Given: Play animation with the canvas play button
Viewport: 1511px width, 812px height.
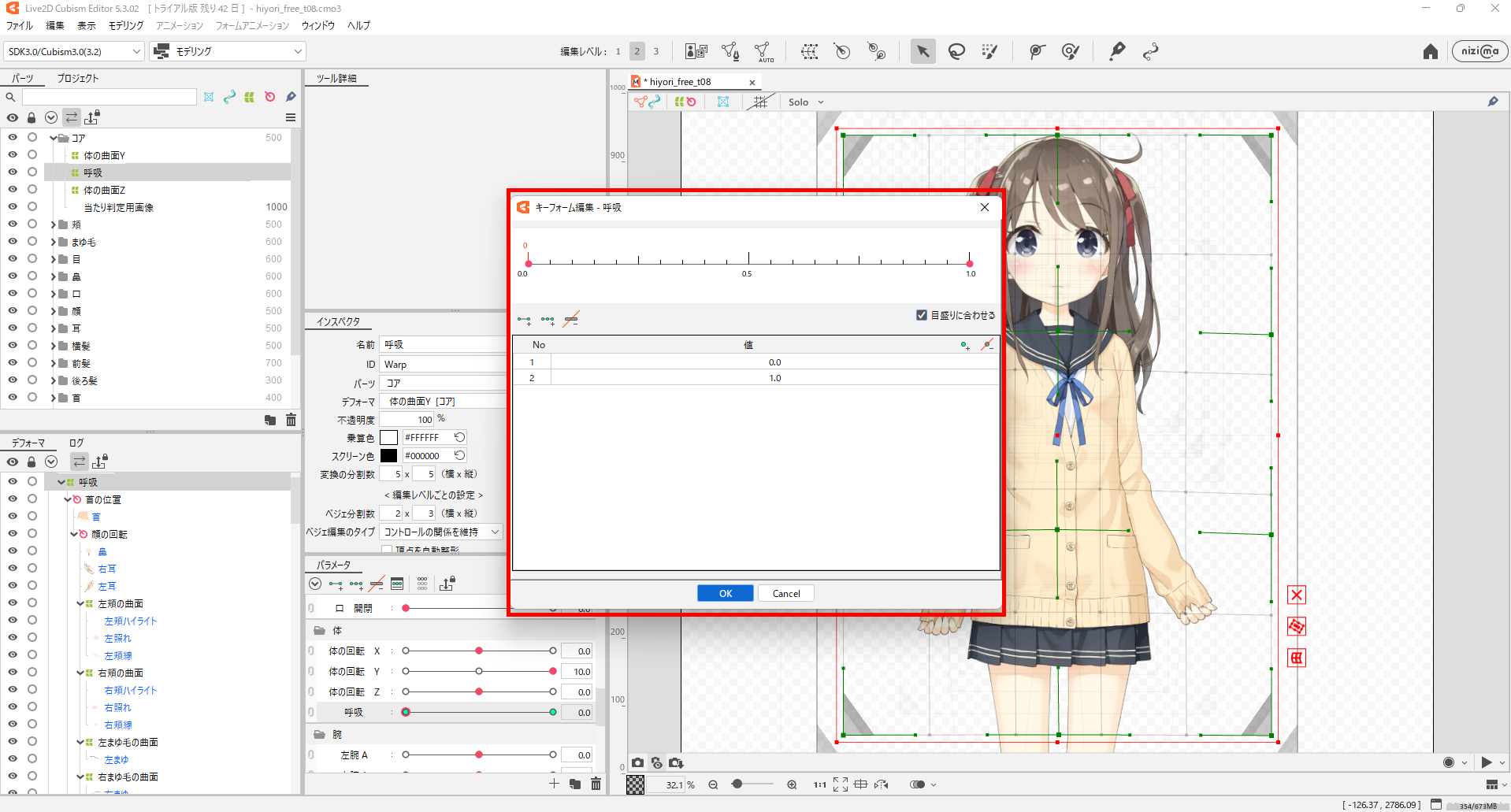Looking at the screenshot, I should [1487, 762].
